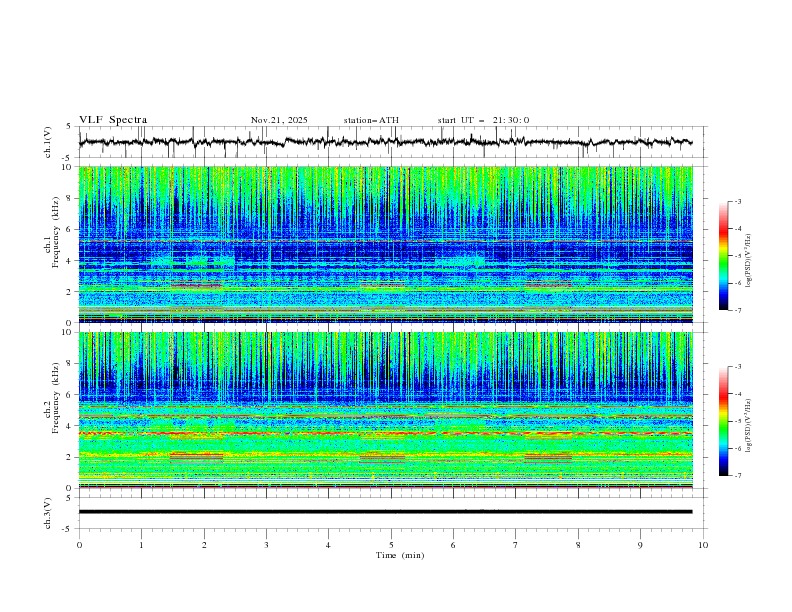Click the 'Time (min)' axis title
Viewport: 792px width, 612px height.
(400, 555)
